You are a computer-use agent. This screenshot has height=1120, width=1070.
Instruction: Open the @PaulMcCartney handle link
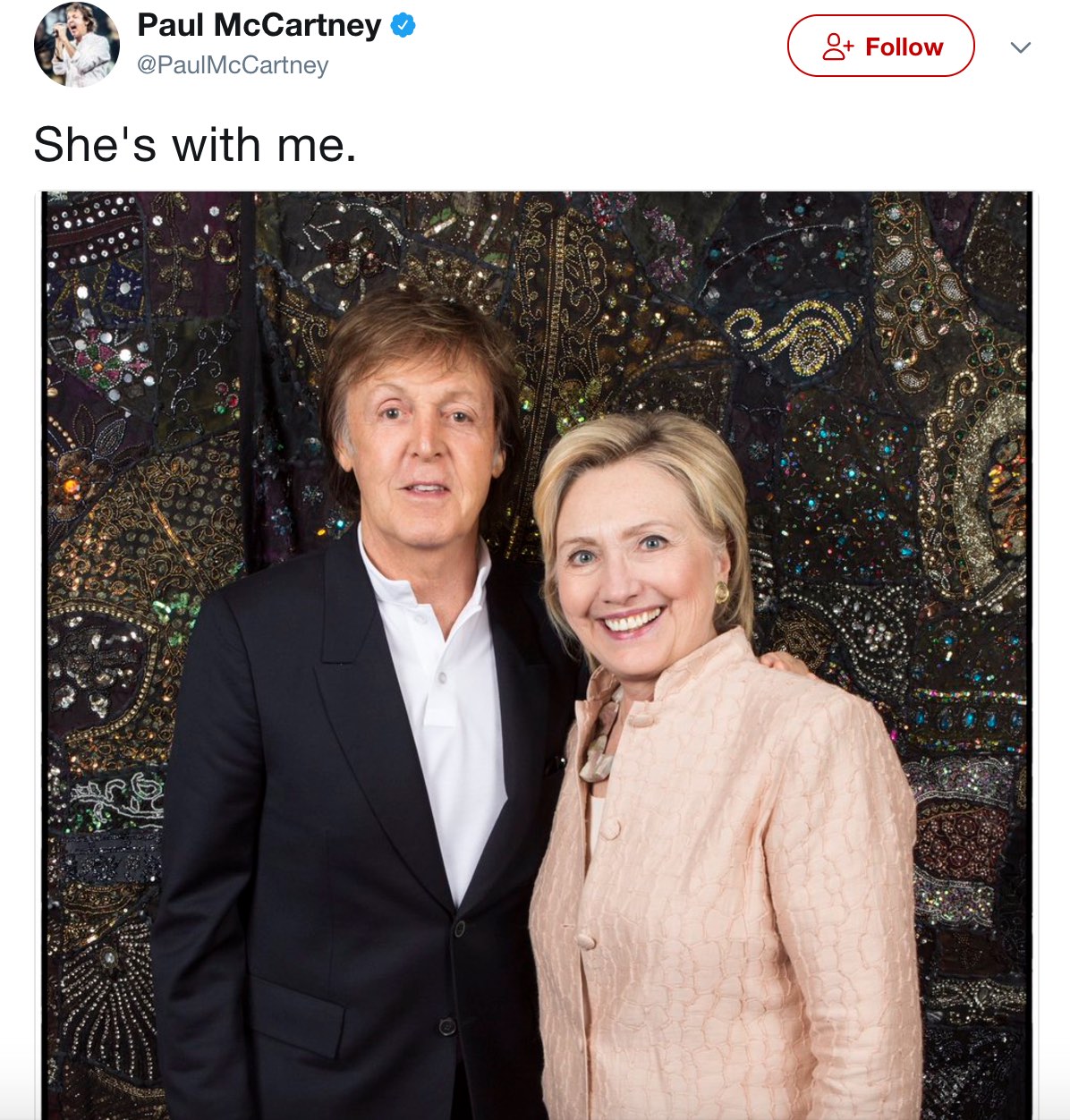click(x=233, y=65)
